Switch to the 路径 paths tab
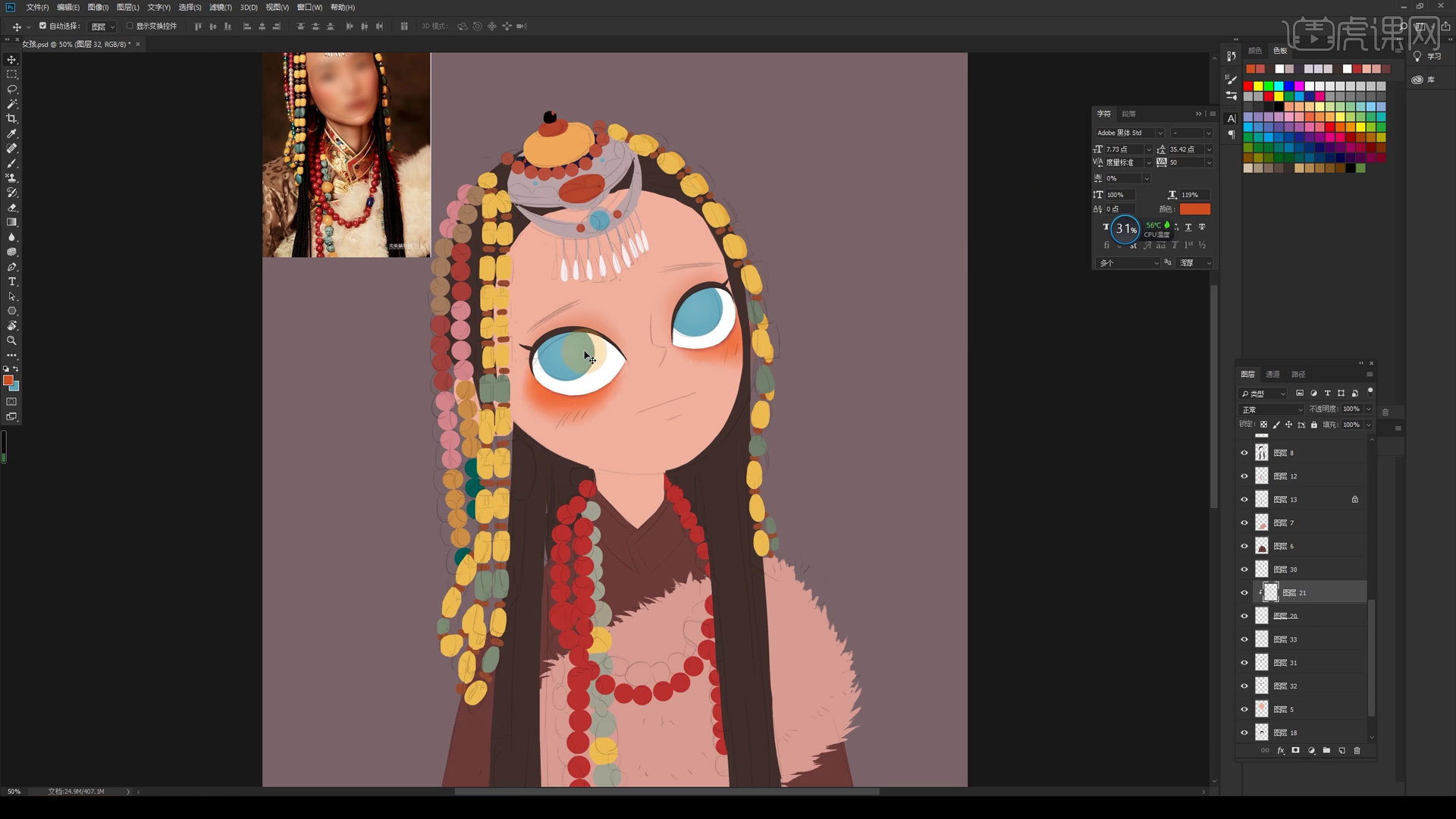This screenshot has height=819, width=1456. pos(1298,374)
